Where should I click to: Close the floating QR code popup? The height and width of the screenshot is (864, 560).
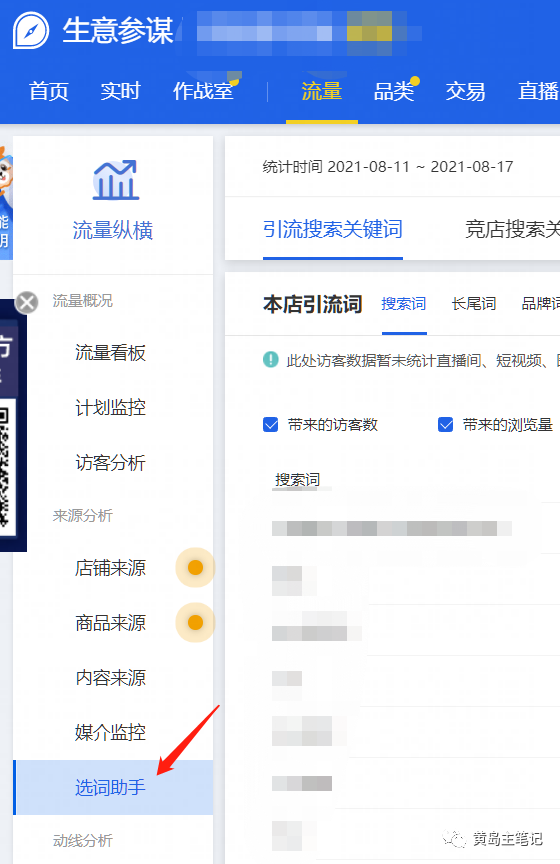point(26,302)
